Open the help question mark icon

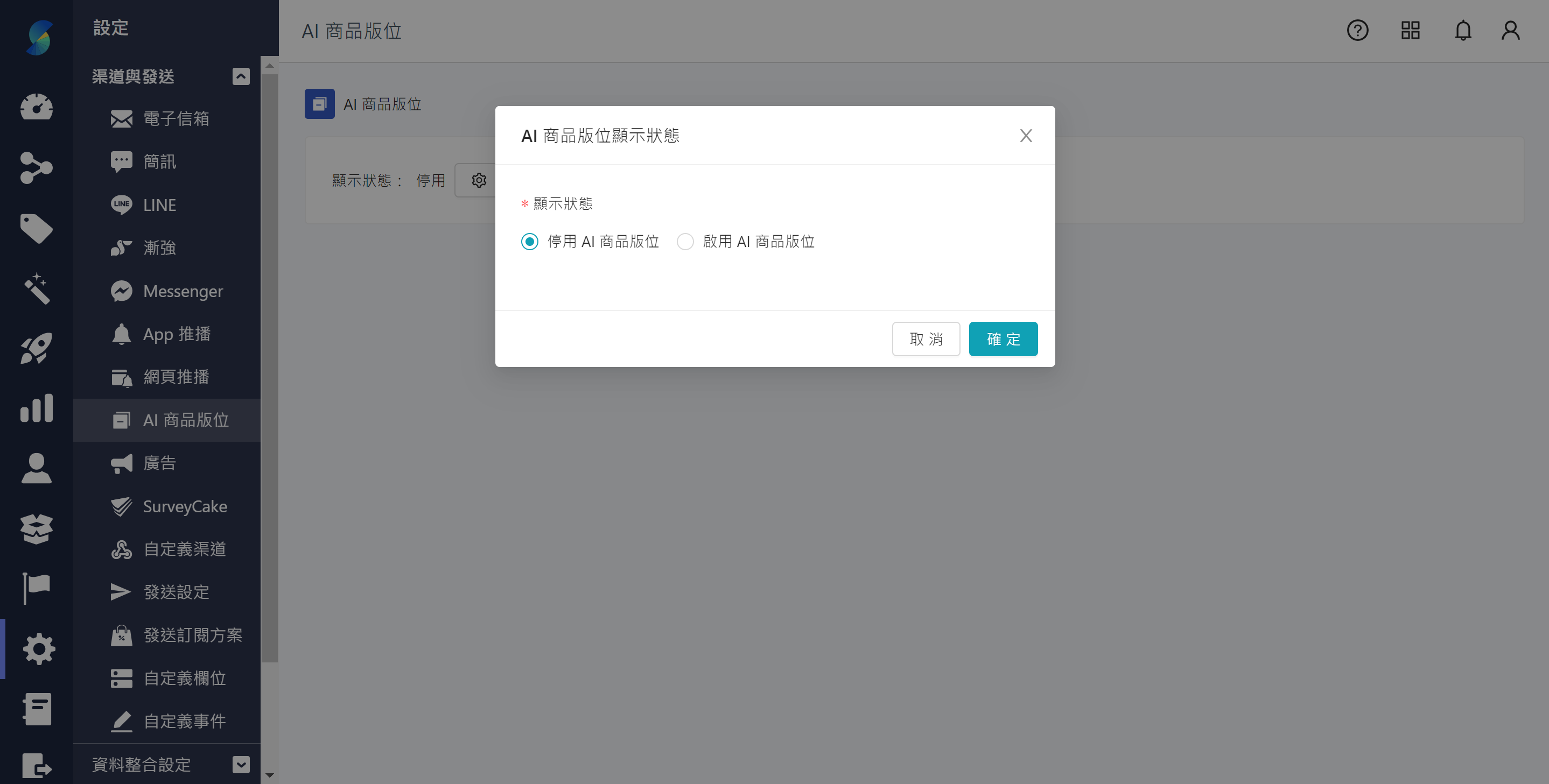(1357, 30)
